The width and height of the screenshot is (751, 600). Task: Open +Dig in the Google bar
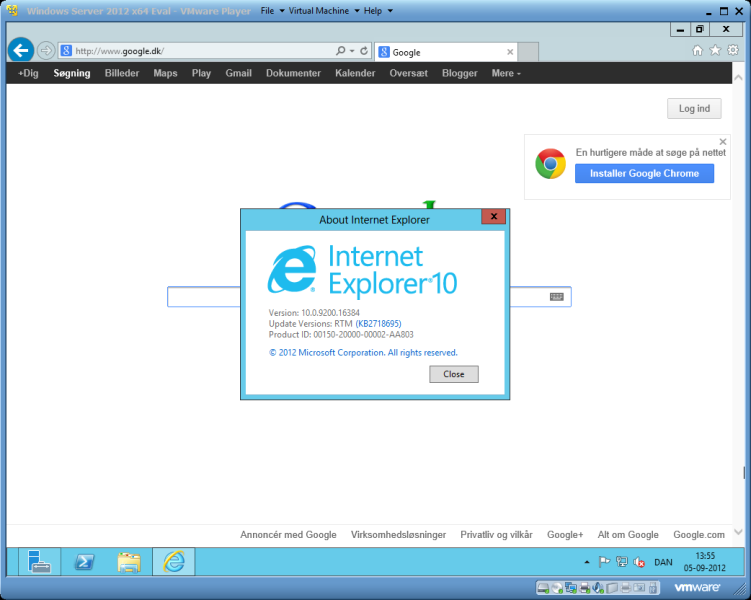click(28, 73)
